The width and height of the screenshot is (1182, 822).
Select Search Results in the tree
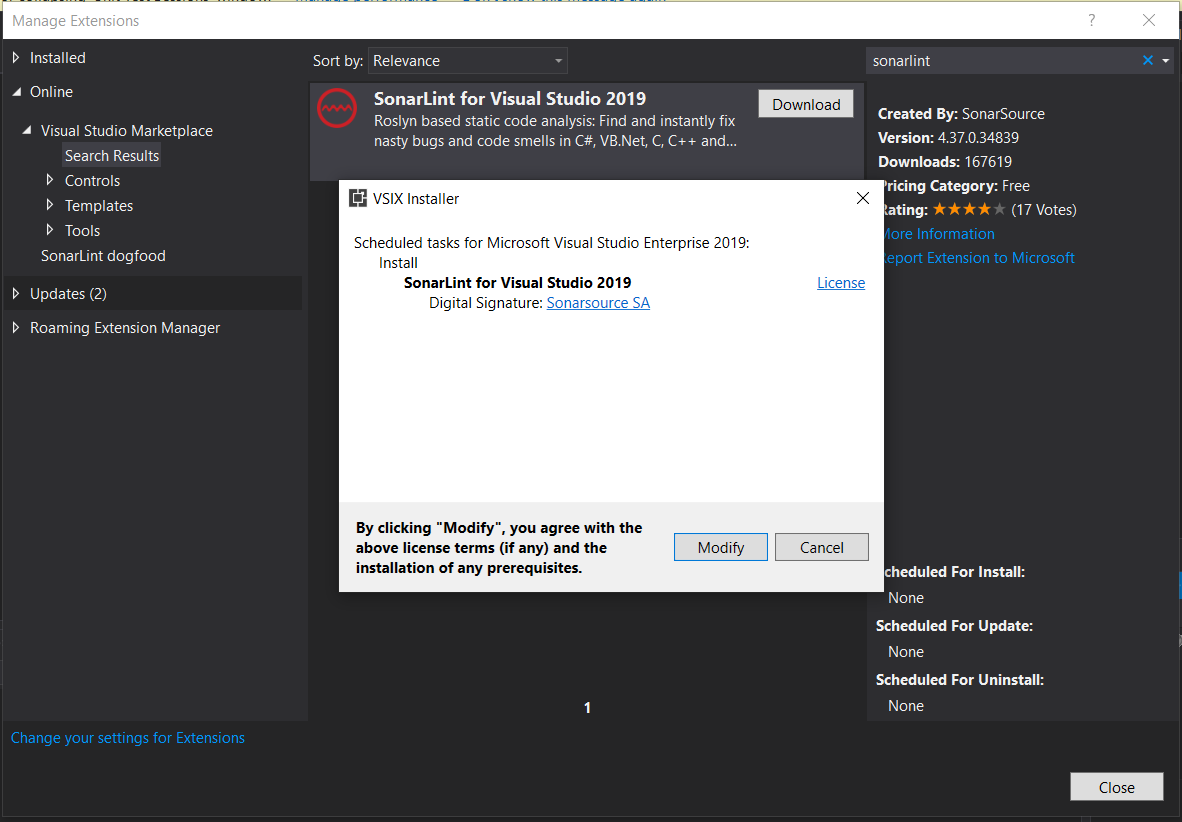pyautogui.click(x=112, y=155)
